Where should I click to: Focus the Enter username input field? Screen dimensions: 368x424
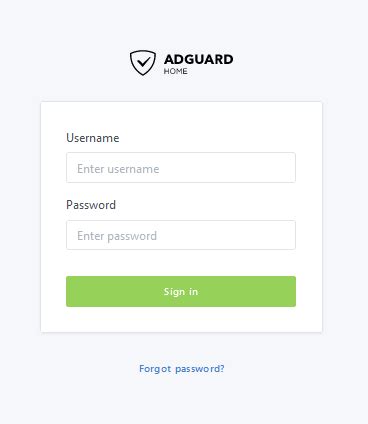pyautogui.click(x=181, y=168)
